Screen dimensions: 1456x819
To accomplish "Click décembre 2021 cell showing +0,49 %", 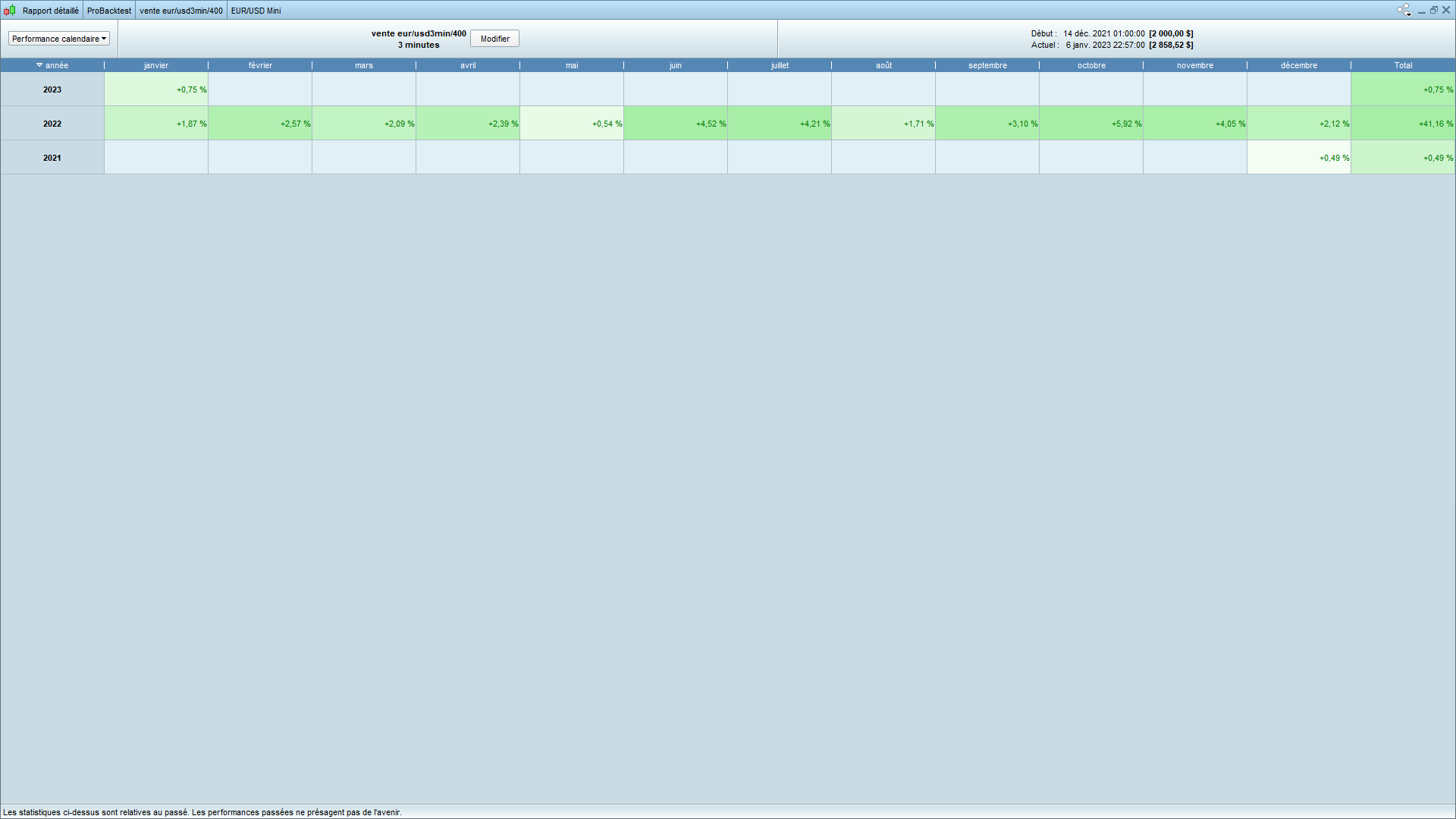I will coord(1298,158).
